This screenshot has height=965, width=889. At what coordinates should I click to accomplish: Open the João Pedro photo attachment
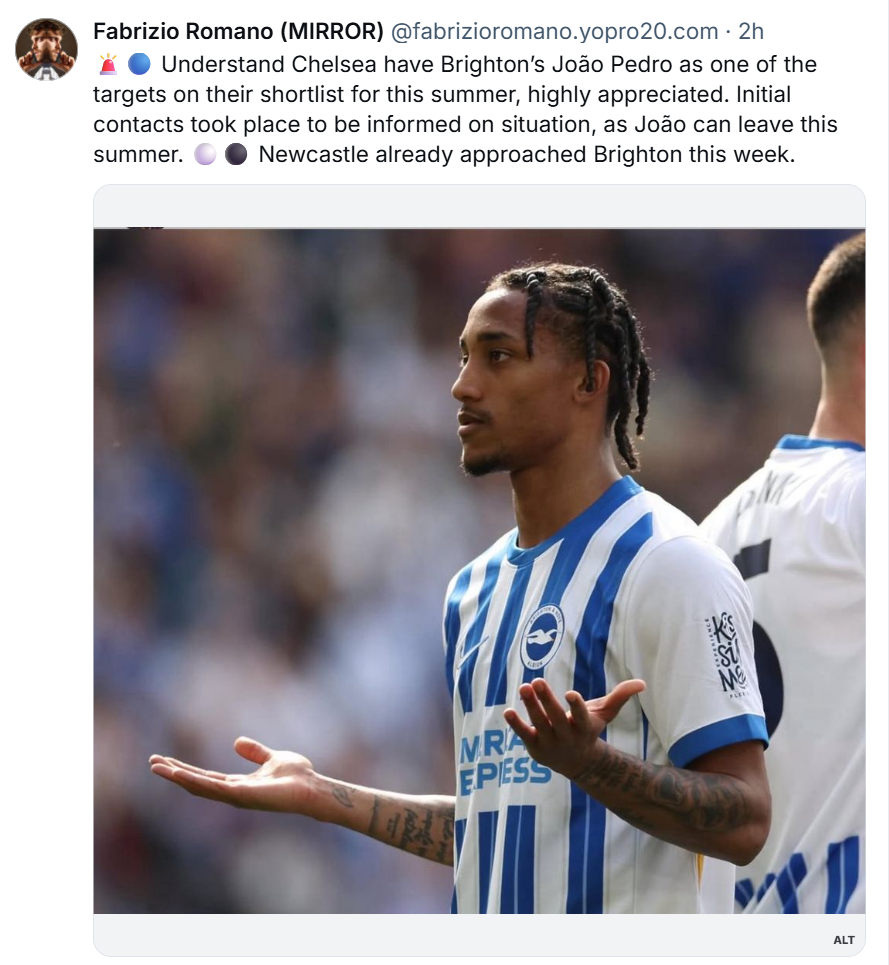pyautogui.click(x=479, y=571)
